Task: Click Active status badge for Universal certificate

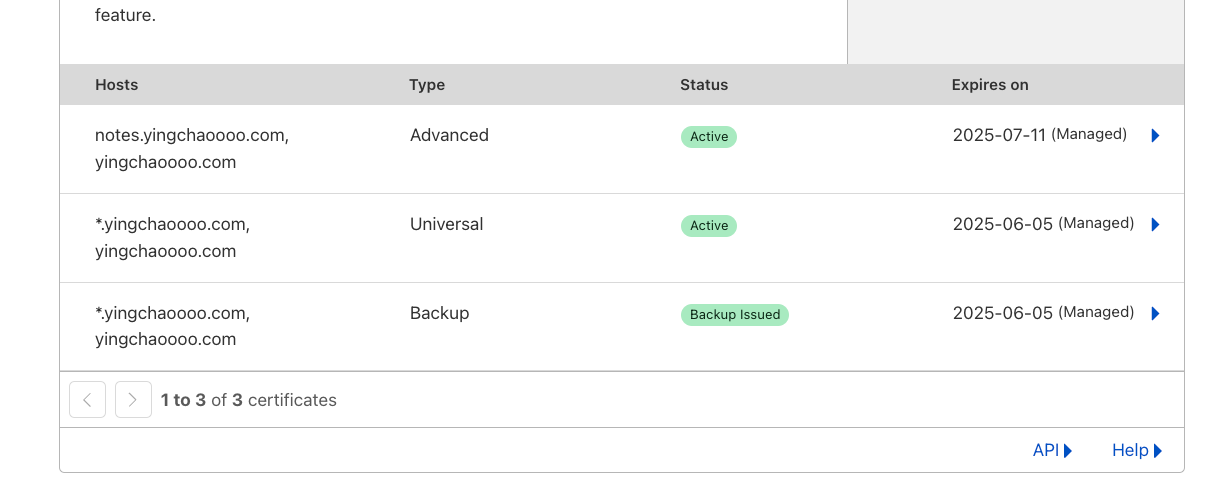Action: pos(709,225)
